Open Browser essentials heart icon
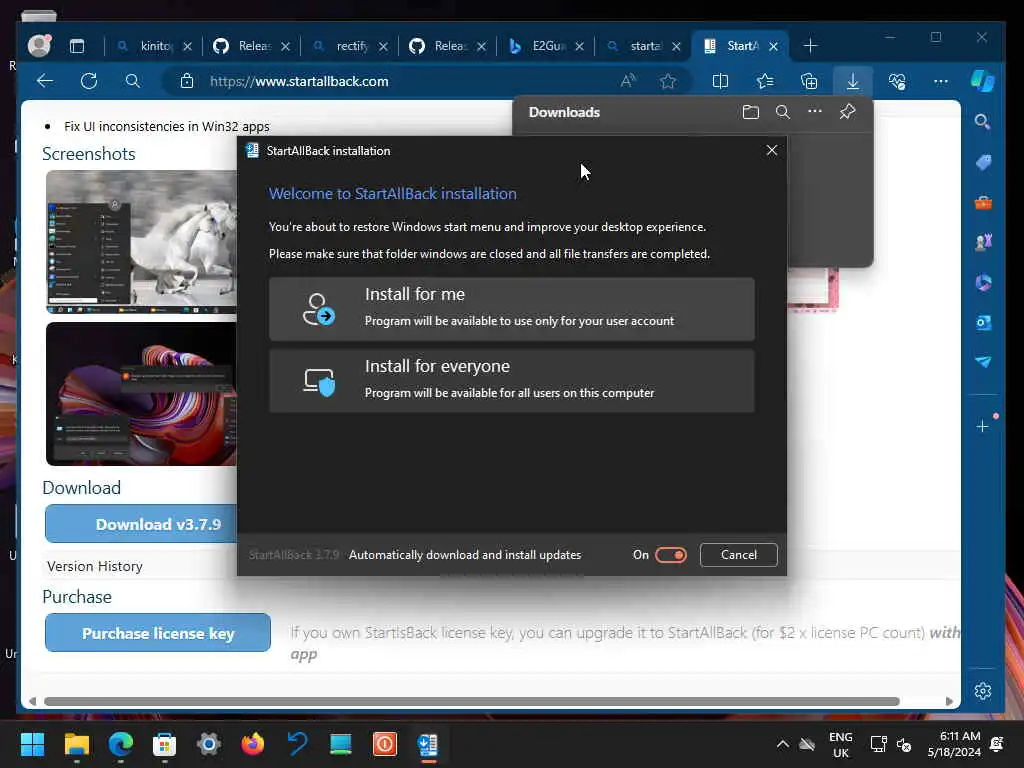1024x768 pixels. click(897, 81)
